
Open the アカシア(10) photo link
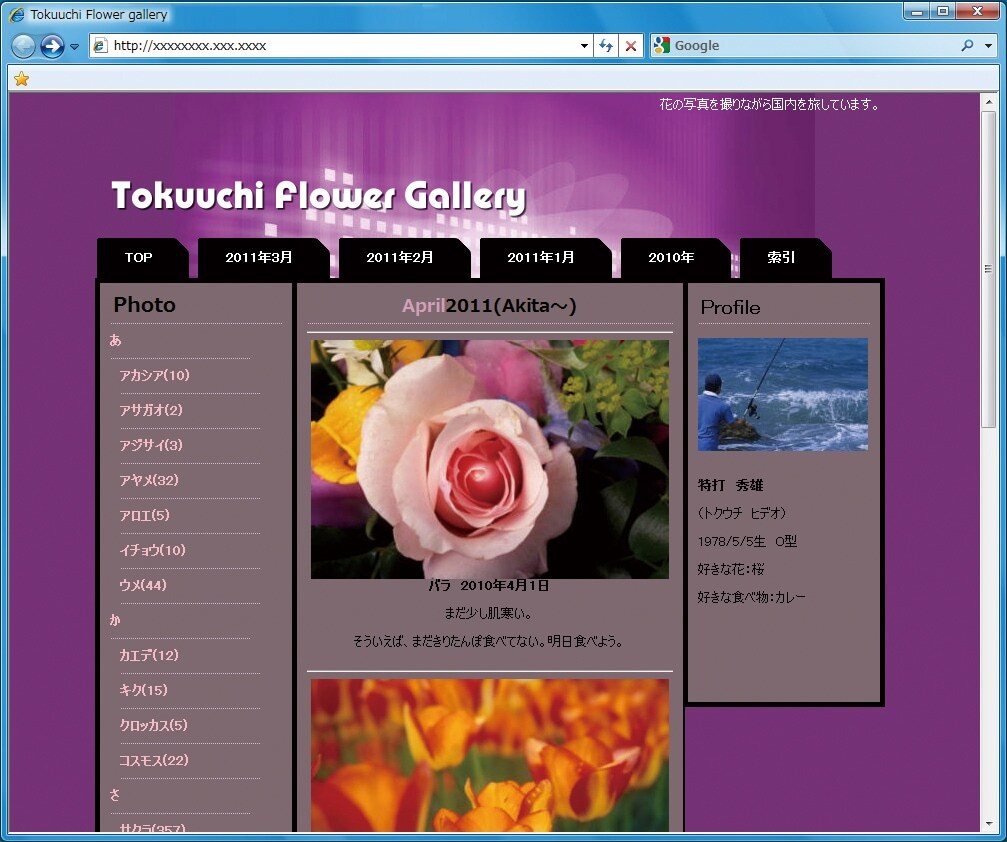coord(155,375)
